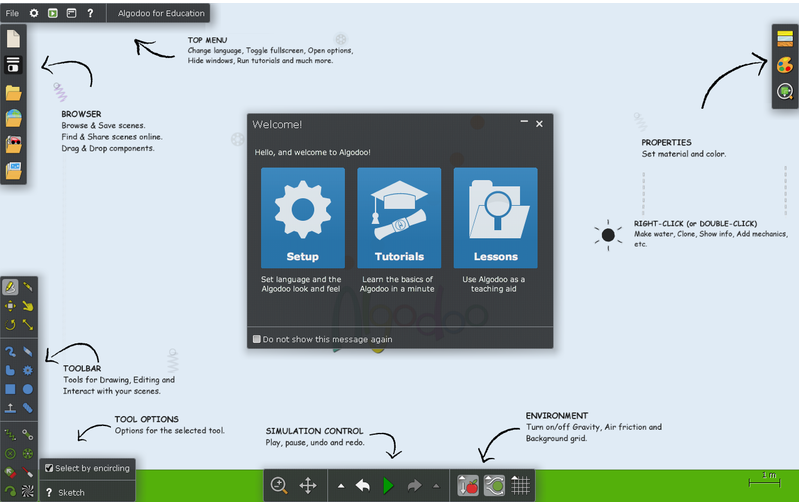This screenshot has height=502, width=801.
Task: Select the Texture tool
Action: pyautogui.click(x=28, y=491)
